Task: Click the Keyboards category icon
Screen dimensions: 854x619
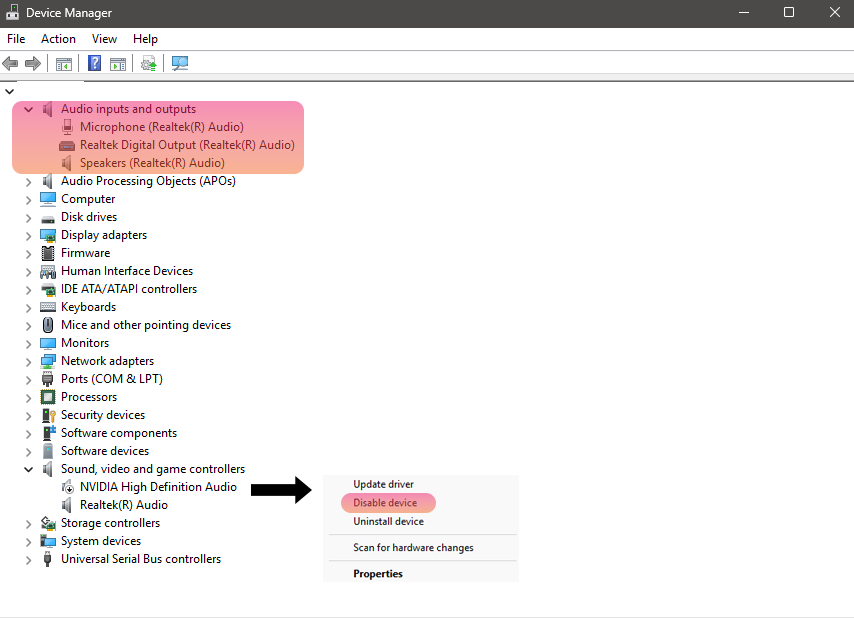Action: [48, 307]
